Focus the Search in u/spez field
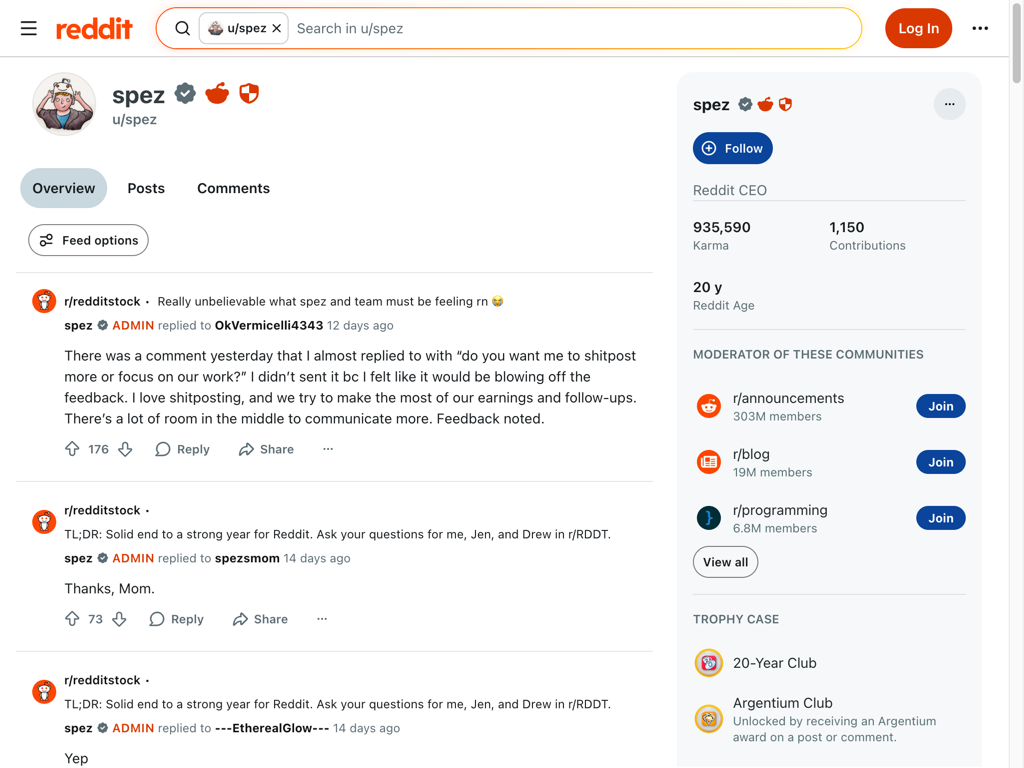This screenshot has height=768, width=1024. 570,28
